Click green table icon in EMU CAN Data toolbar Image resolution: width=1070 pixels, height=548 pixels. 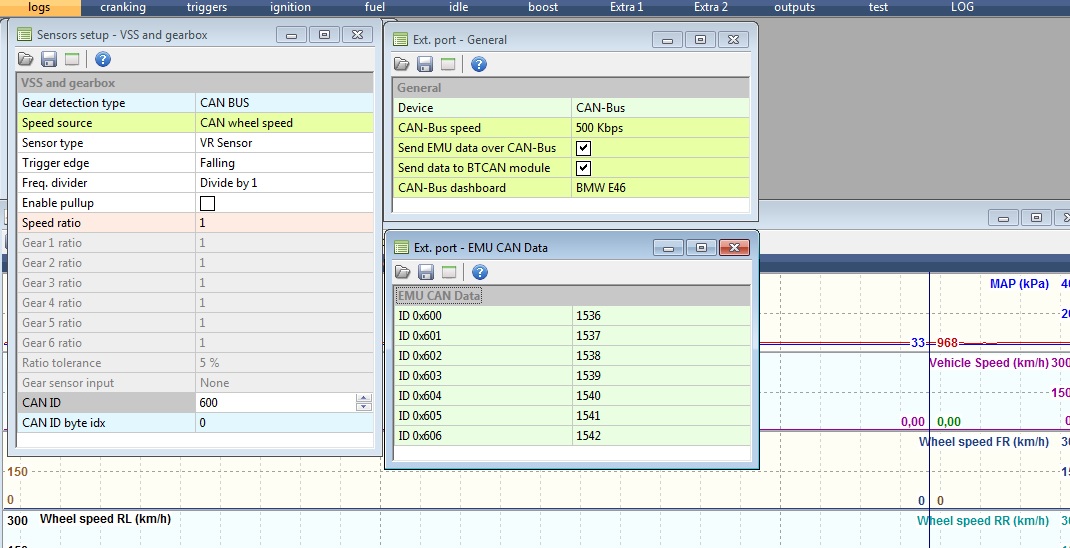tap(448, 272)
